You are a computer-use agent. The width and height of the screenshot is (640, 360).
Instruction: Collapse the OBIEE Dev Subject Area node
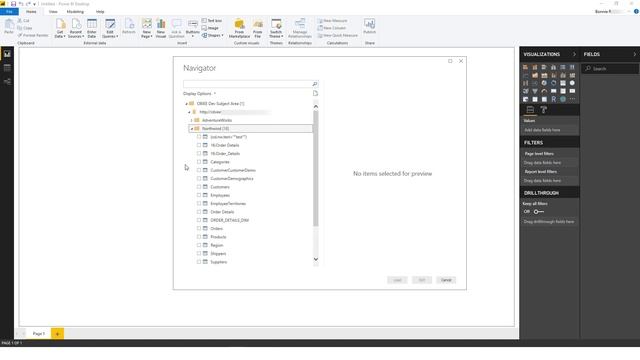tap(187, 104)
